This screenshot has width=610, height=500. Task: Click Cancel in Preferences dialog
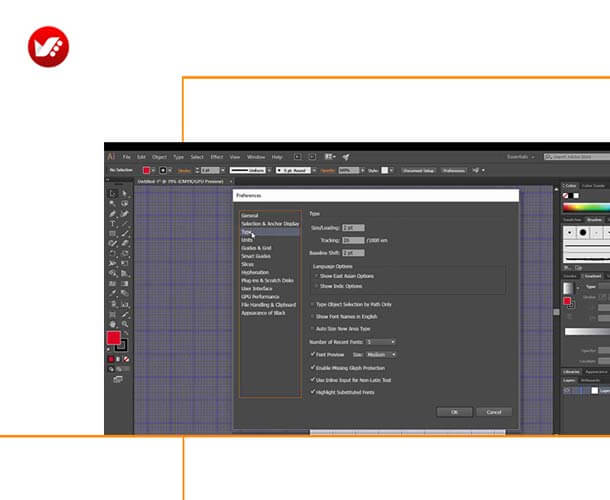click(x=494, y=412)
